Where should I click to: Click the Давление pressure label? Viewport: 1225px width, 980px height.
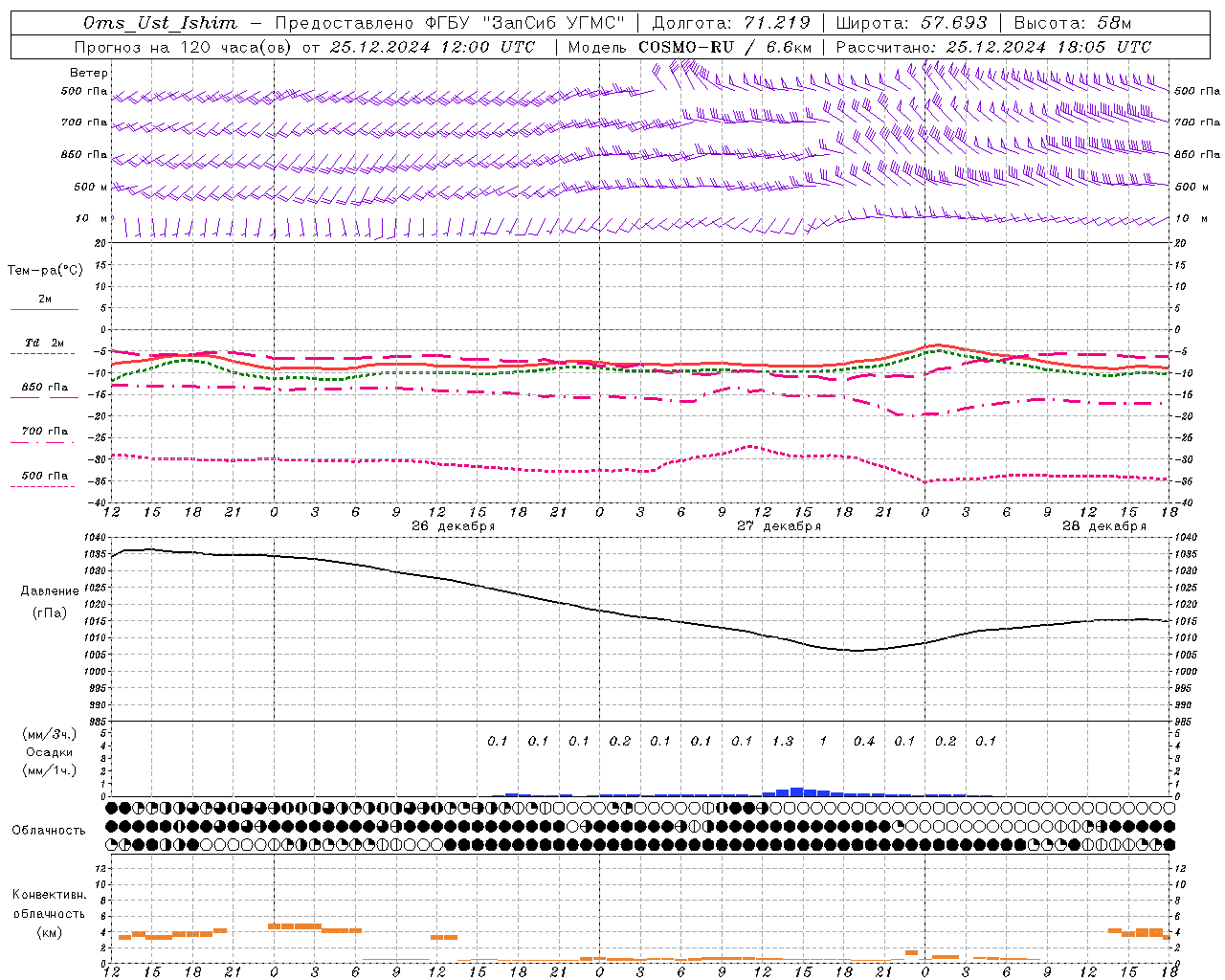[50, 591]
